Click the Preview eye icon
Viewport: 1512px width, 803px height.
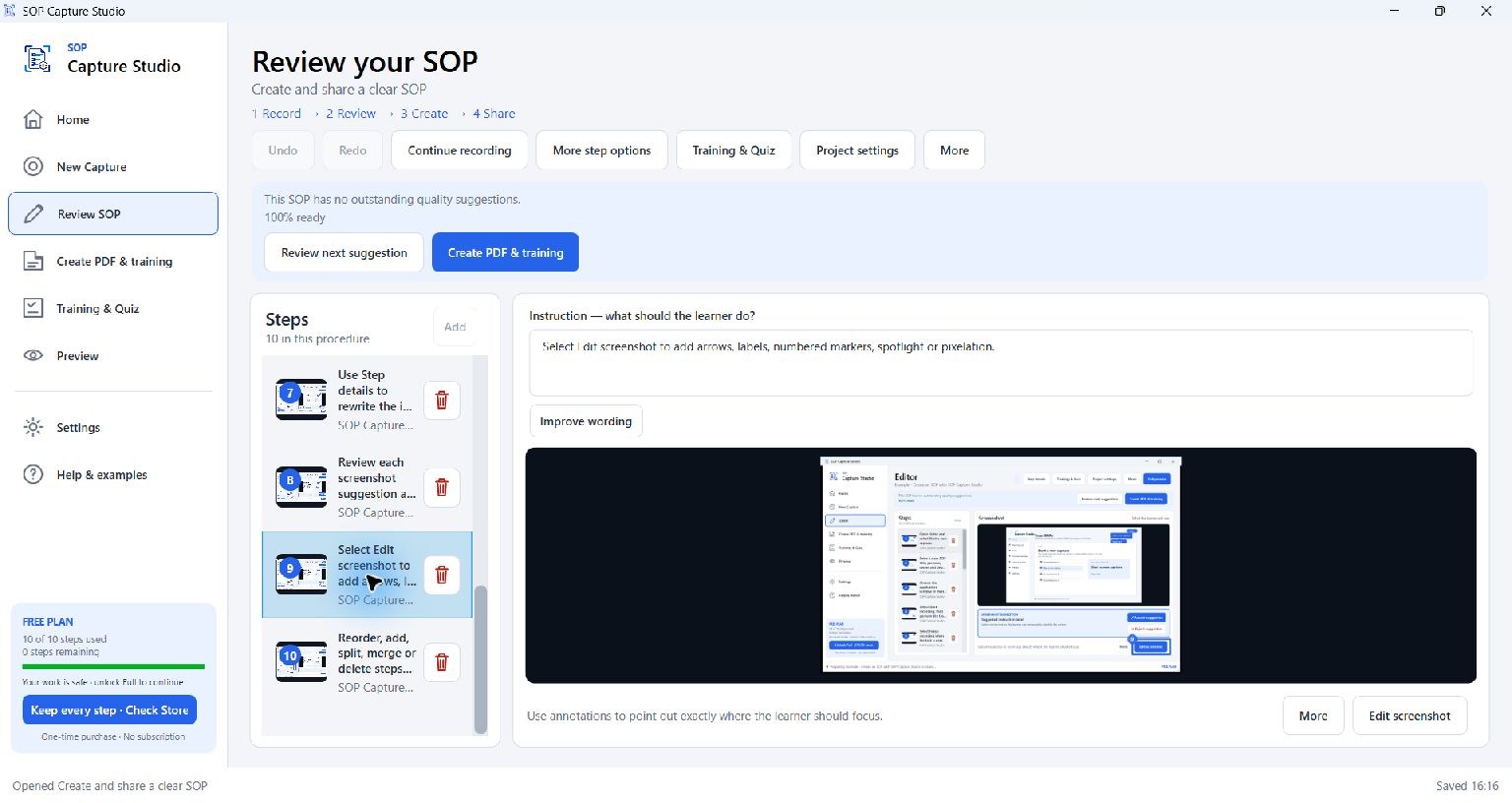tap(33, 356)
